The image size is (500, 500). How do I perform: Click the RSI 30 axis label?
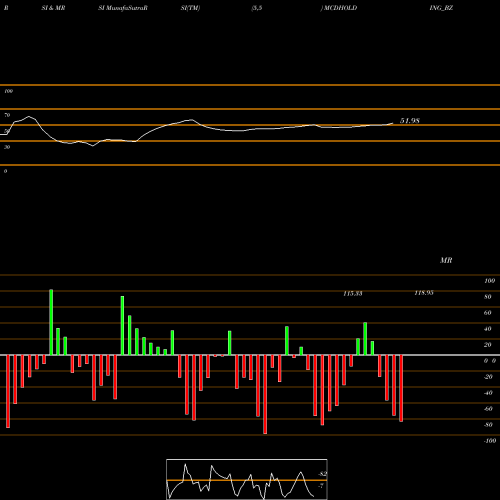click(7, 147)
